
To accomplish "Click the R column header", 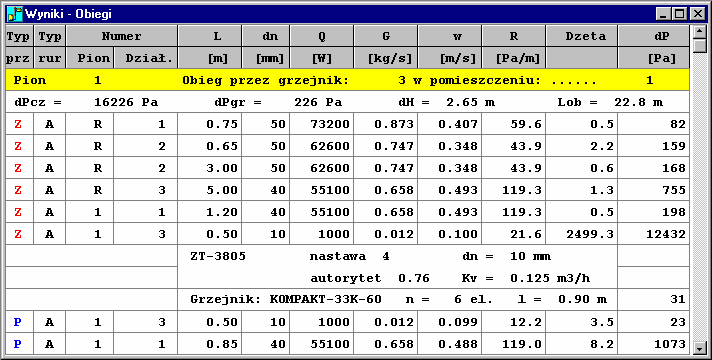I will click(514, 36).
